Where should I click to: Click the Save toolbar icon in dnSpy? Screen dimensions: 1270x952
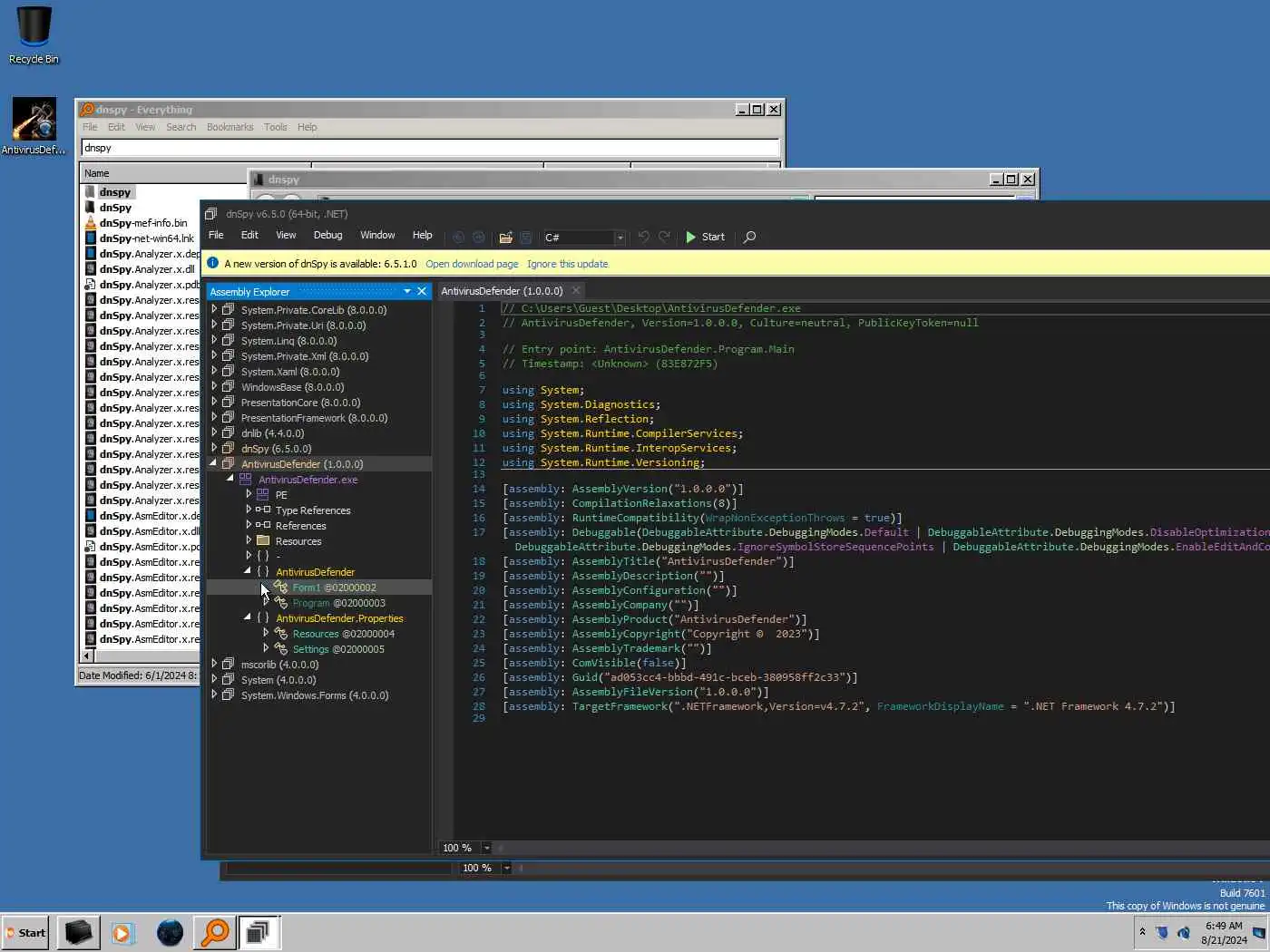pos(526,238)
